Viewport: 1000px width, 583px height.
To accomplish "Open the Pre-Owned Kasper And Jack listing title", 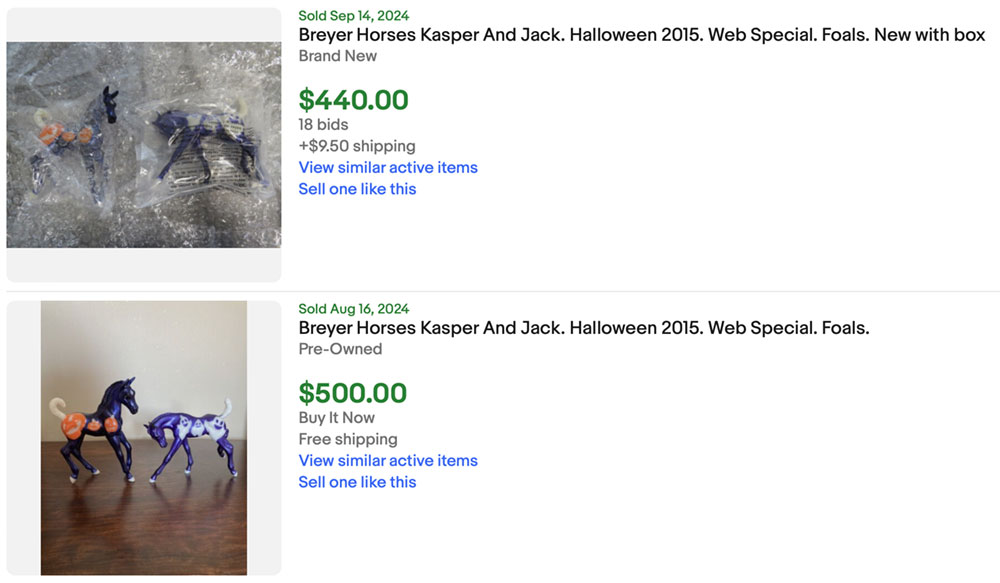I will tap(583, 328).
